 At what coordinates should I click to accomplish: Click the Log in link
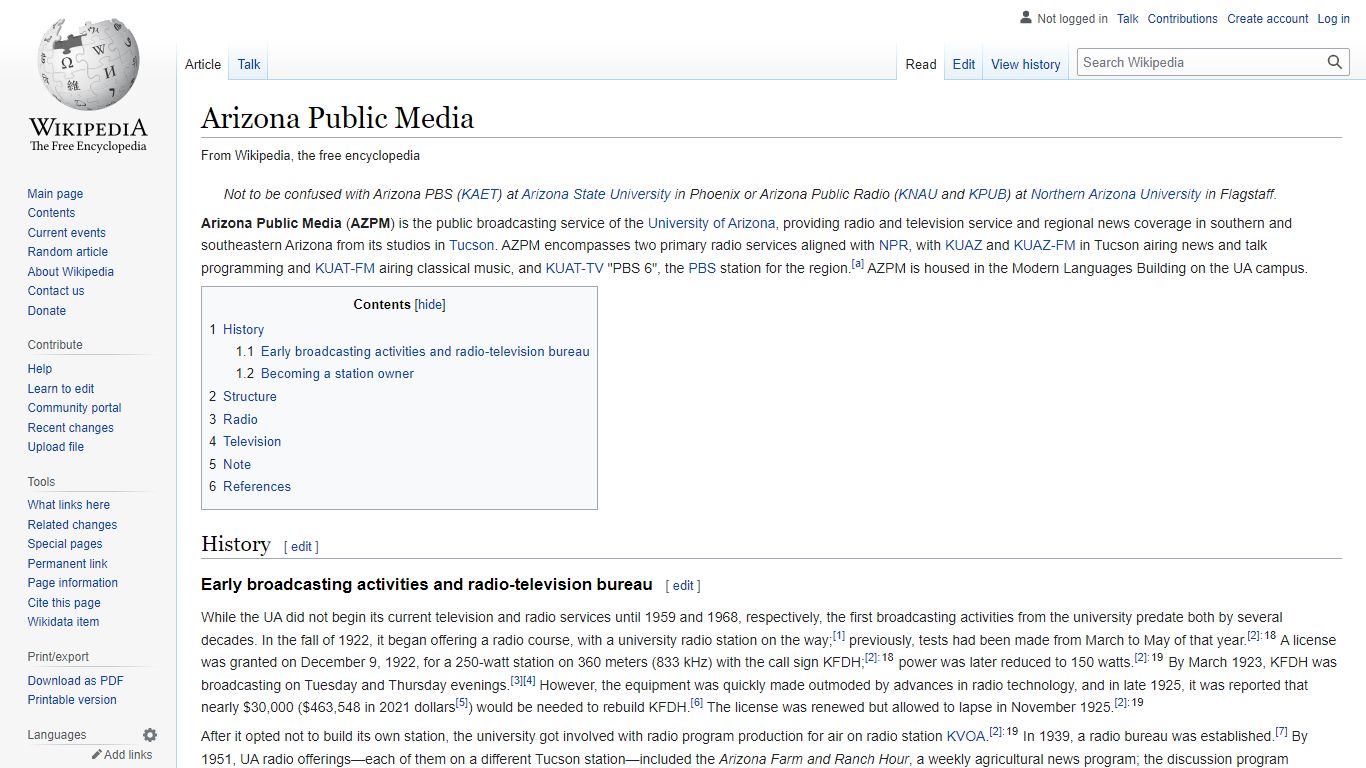pos(1334,19)
